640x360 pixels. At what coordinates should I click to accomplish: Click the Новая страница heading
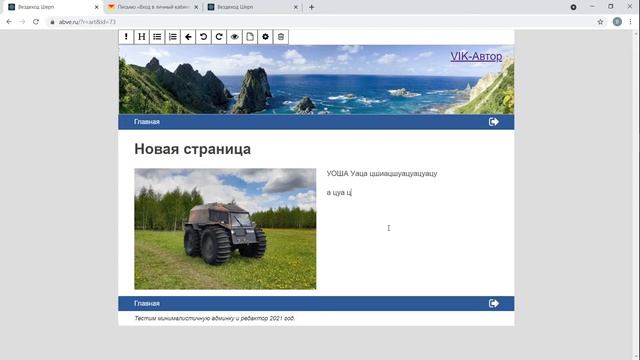(x=193, y=149)
